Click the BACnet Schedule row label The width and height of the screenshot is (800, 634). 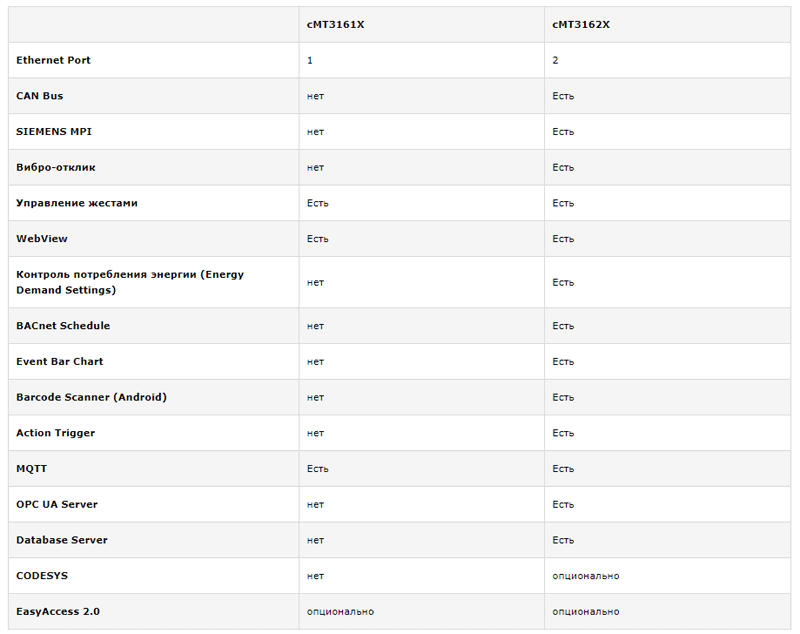pyautogui.click(x=63, y=325)
